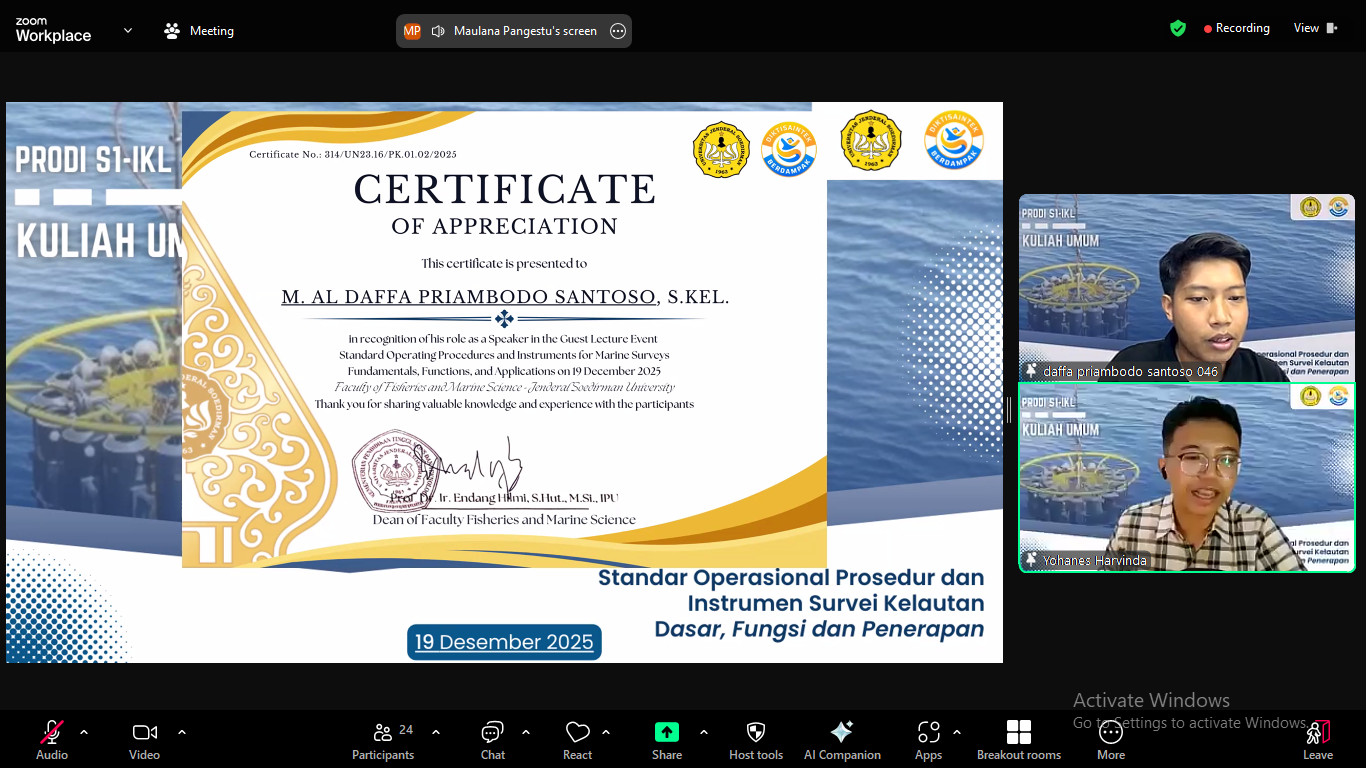The width and height of the screenshot is (1366, 768).
Task: Click the green encryption shield icon
Action: [x=1178, y=28]
